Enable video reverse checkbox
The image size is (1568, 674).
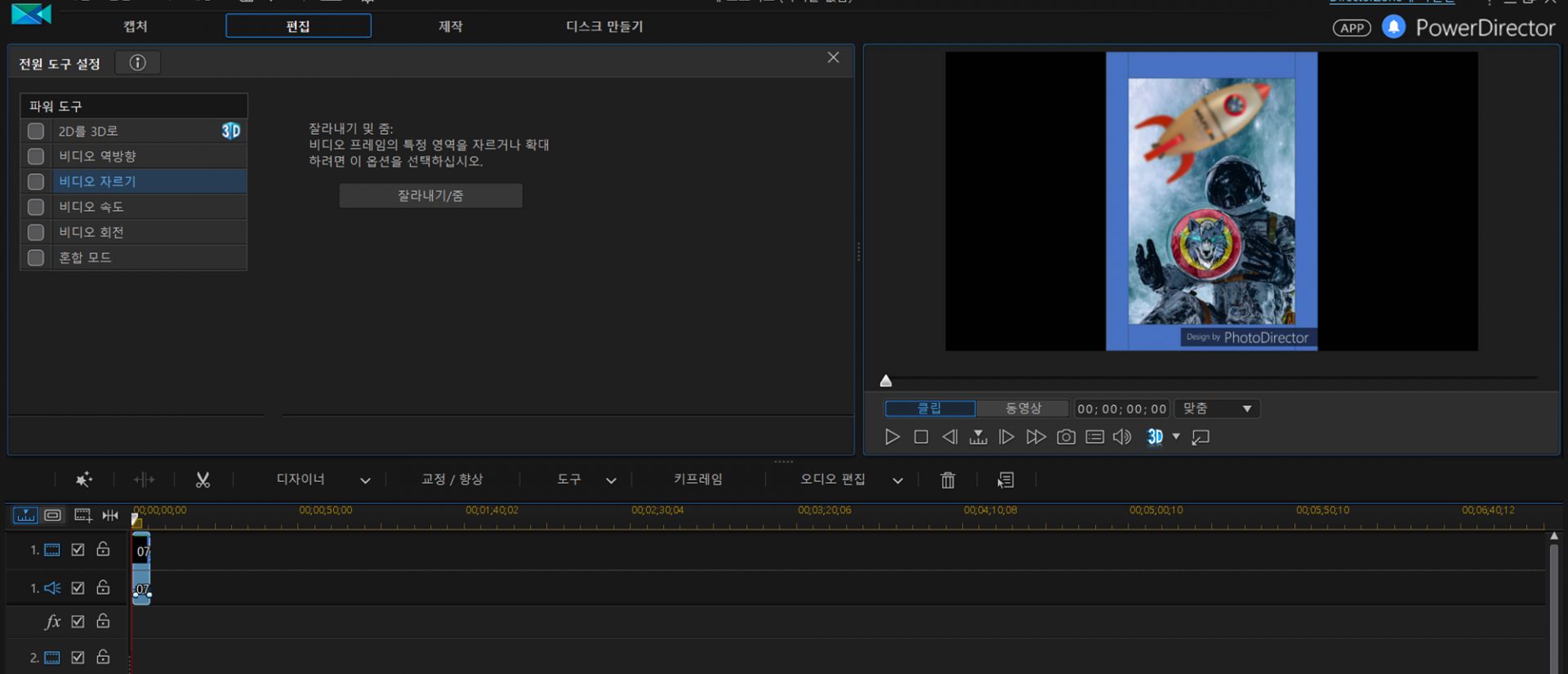coord(36,156)
